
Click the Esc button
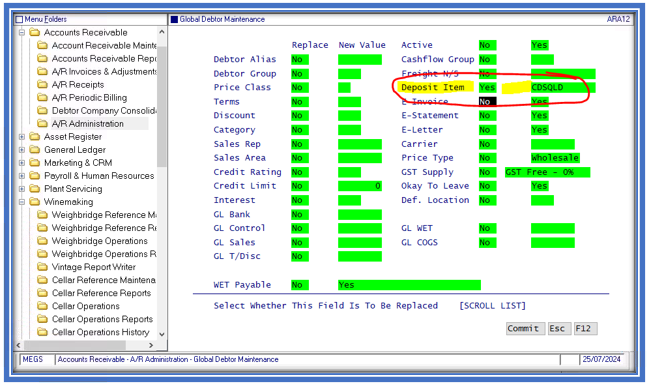(x=559, y=329)
